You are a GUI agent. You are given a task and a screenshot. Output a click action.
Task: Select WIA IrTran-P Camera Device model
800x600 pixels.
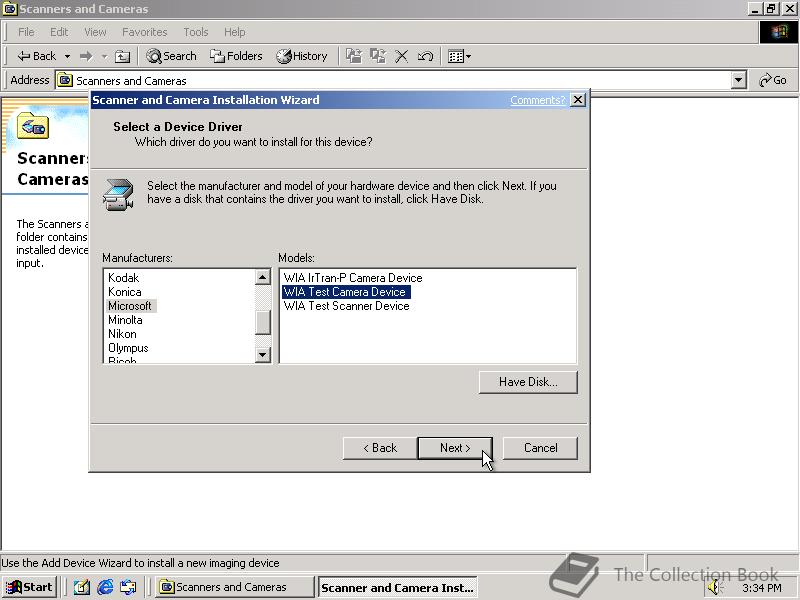click(x=353, y=278)
